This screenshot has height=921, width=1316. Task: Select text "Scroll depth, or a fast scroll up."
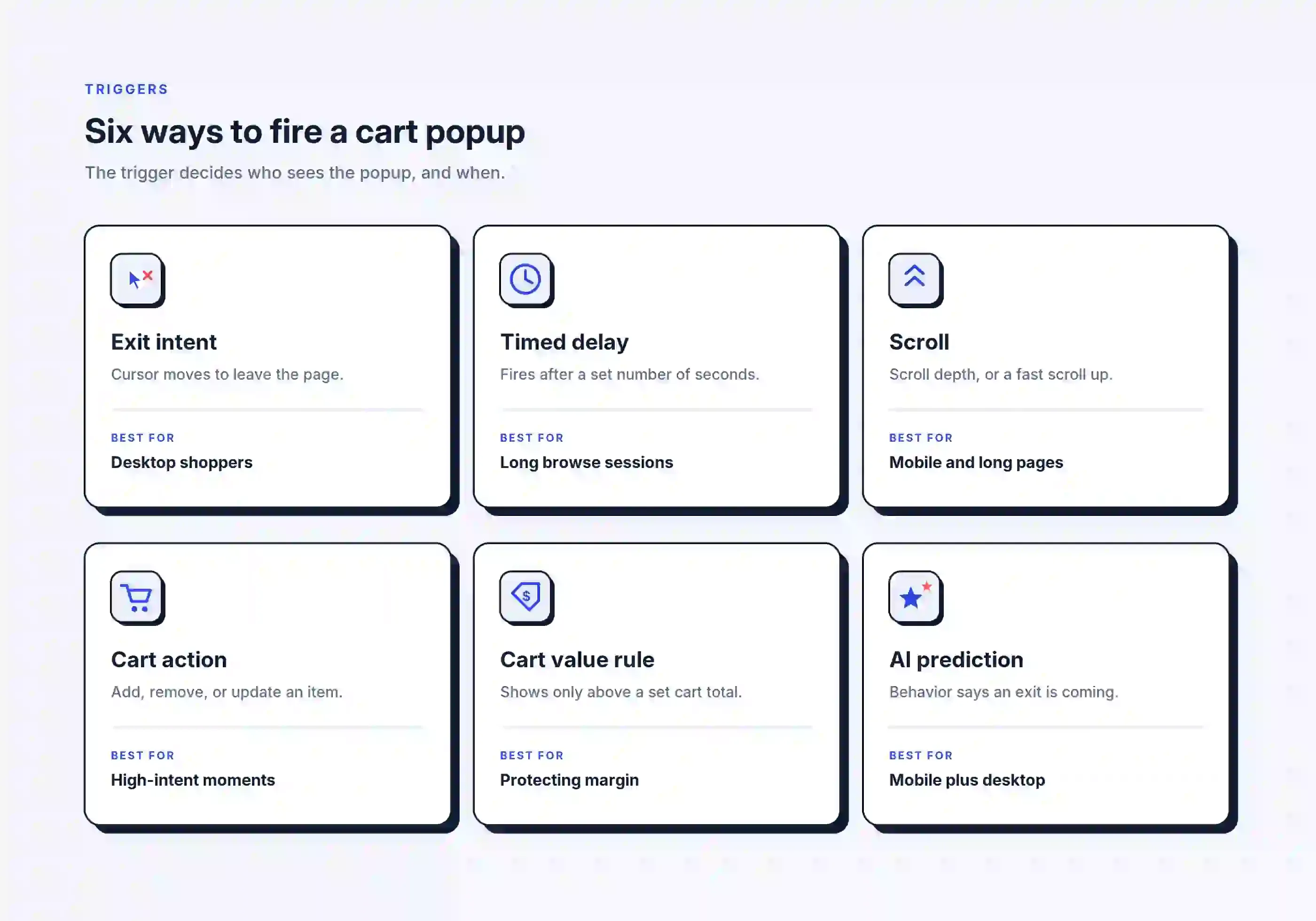coord(1001,374)
